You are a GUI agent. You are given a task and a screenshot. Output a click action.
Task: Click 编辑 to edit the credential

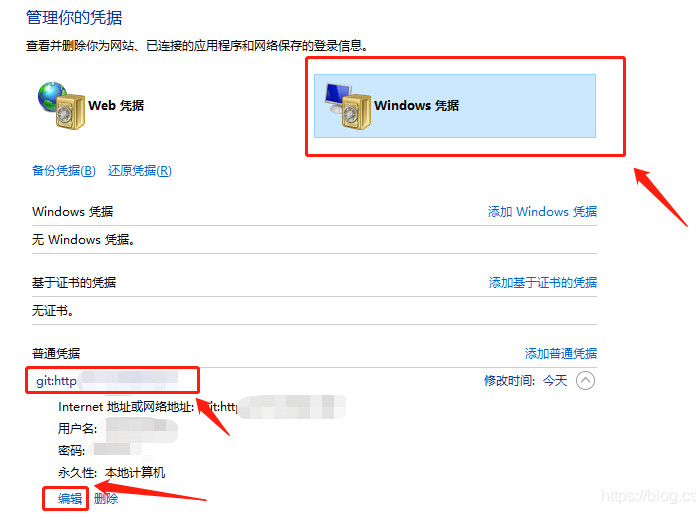coord(70,499)
